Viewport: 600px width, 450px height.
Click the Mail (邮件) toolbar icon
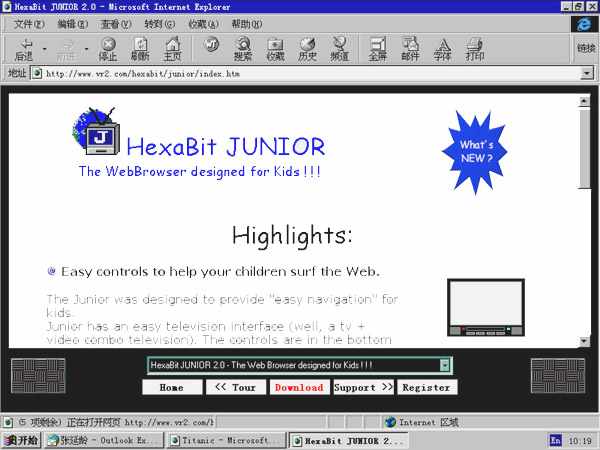point(410,47)
